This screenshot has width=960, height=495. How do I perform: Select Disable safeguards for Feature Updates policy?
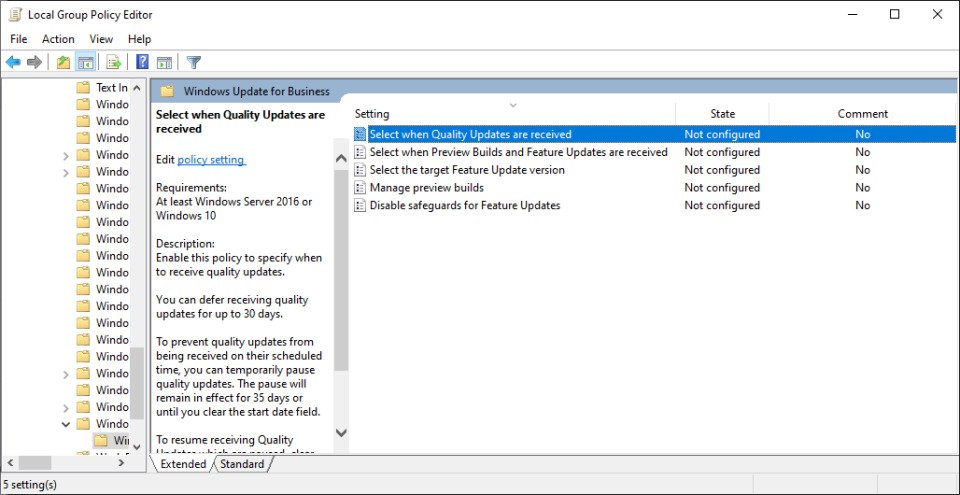[x=465, y=205]
